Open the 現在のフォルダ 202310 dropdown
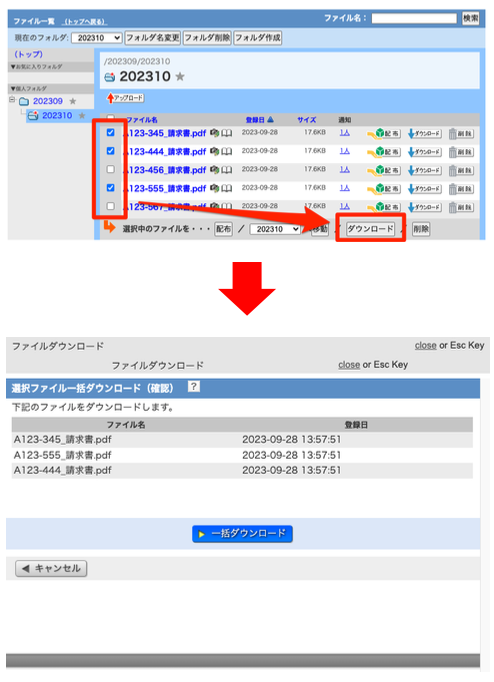Screen dimensions: 494x682 tap(97, 38)
